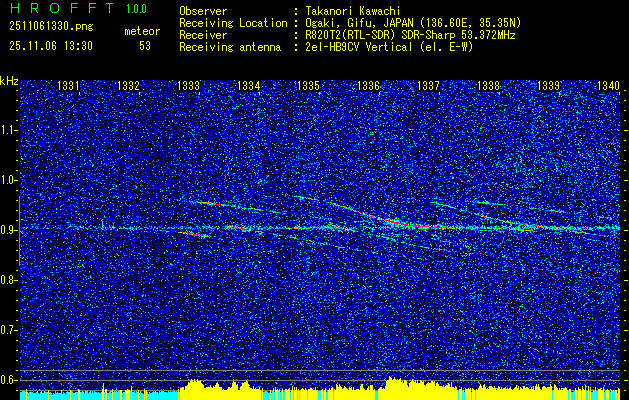629x400 pixels.
Task: Click the 1338 time marker
Action: (489, 85)
